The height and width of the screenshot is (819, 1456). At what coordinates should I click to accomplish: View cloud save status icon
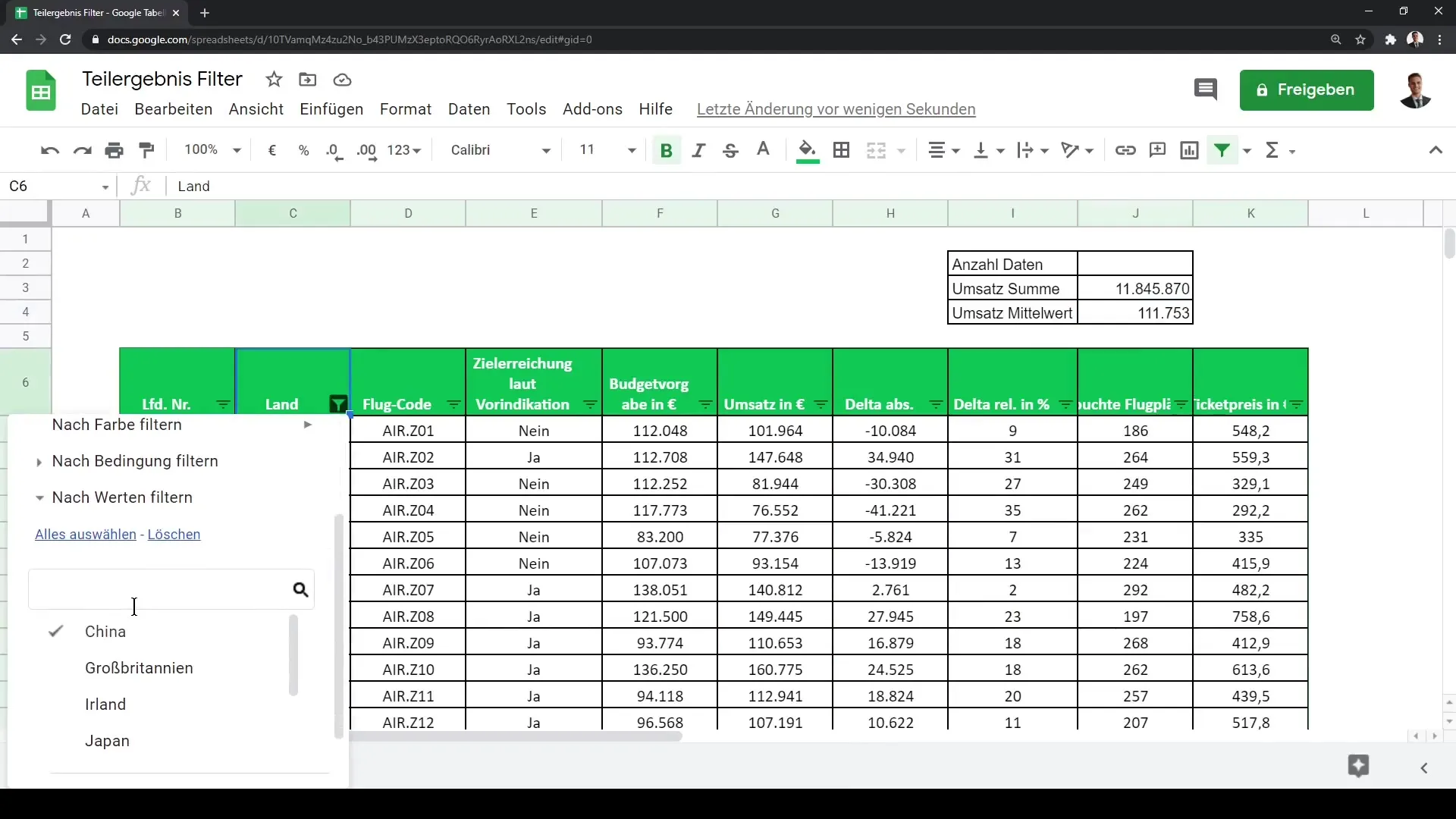tap(342, 80)
